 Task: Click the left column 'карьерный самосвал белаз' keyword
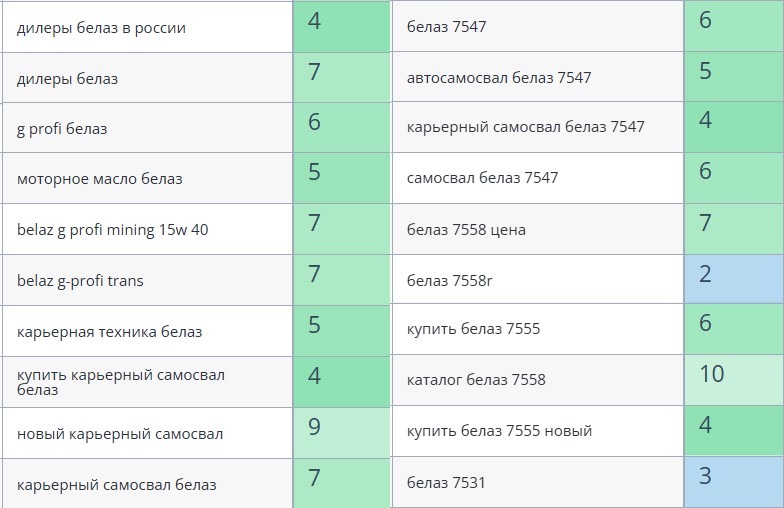pos(116,485)
